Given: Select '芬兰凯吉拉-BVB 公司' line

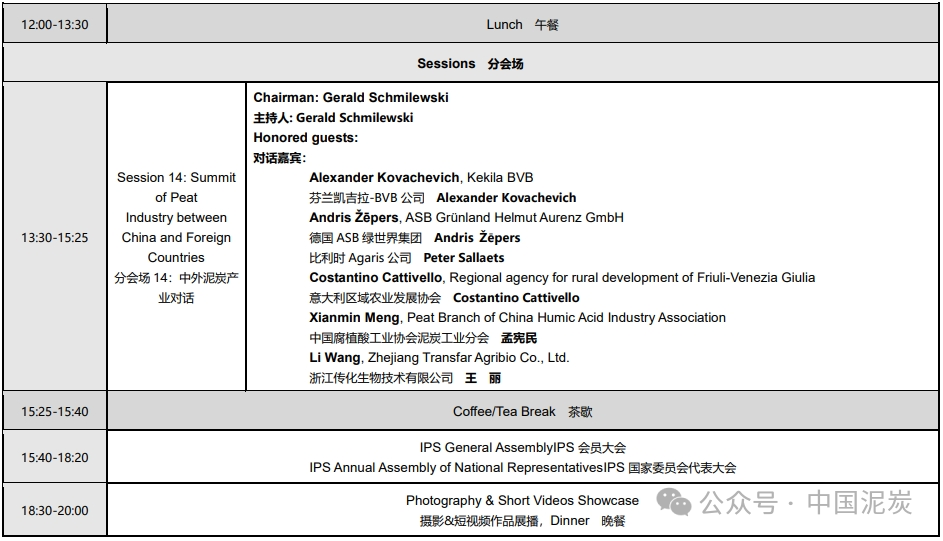Looking at the screenshot, I should 443,198.
